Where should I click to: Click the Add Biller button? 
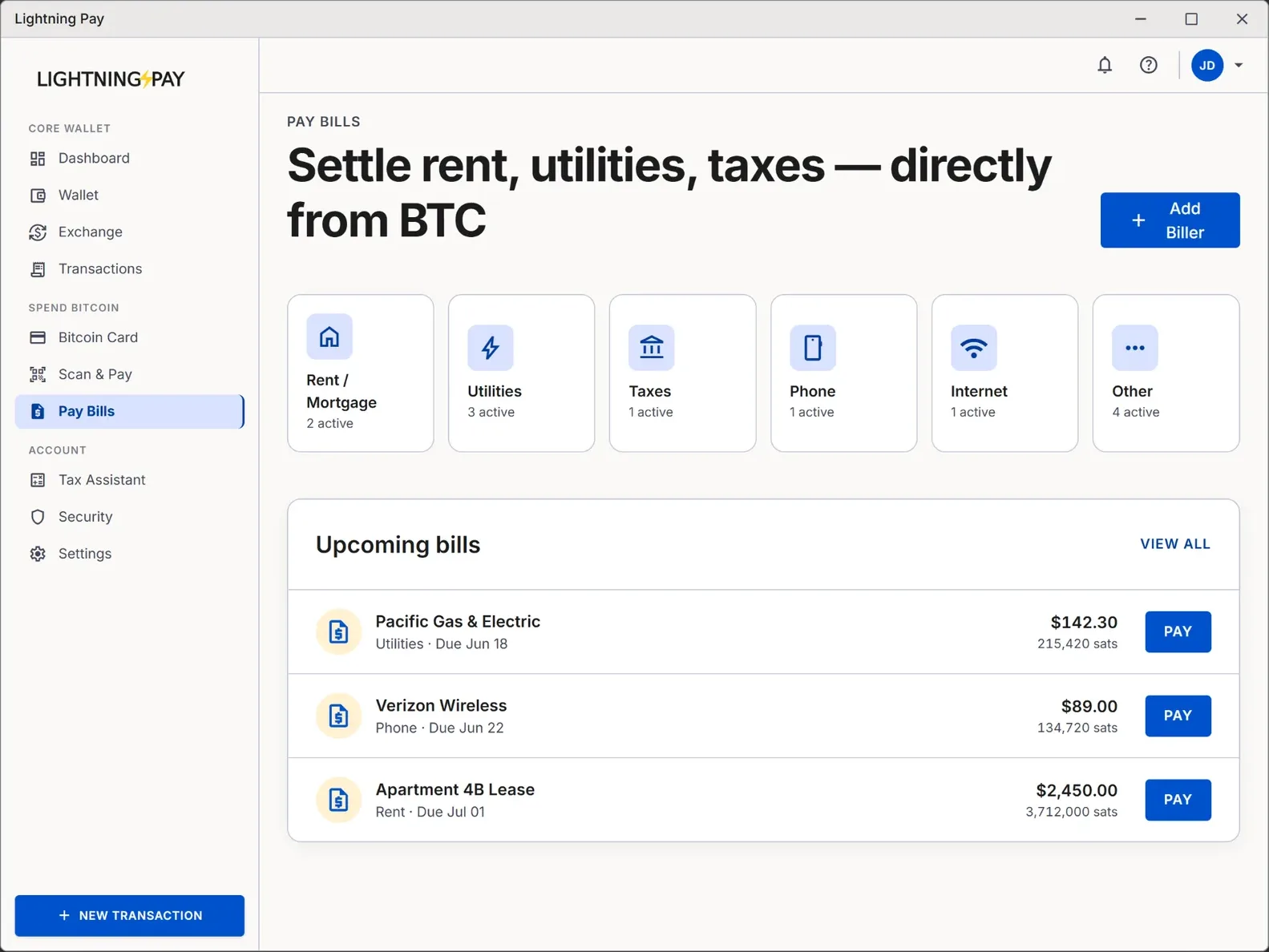1170,220
